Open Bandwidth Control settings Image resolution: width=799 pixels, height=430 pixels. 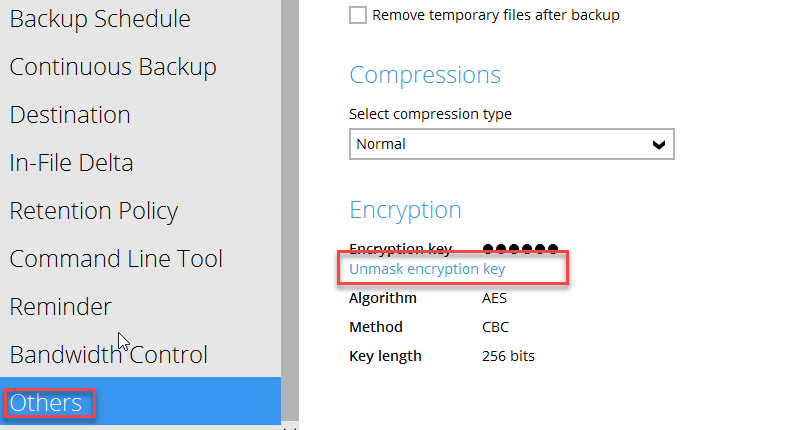pos(108,355)
